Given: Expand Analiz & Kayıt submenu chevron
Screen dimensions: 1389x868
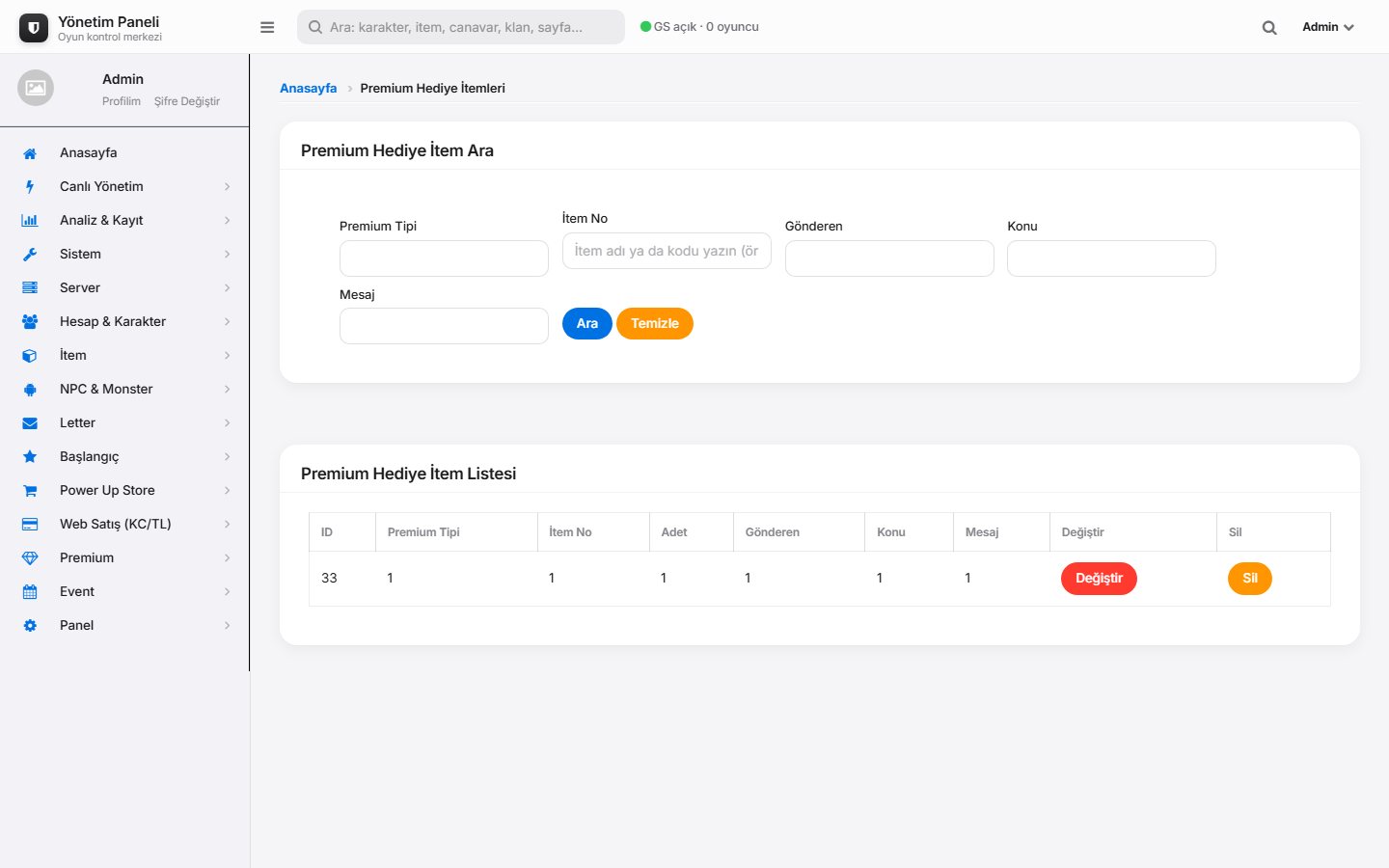Looking at the screenshot, I should [x=228, y=221].
